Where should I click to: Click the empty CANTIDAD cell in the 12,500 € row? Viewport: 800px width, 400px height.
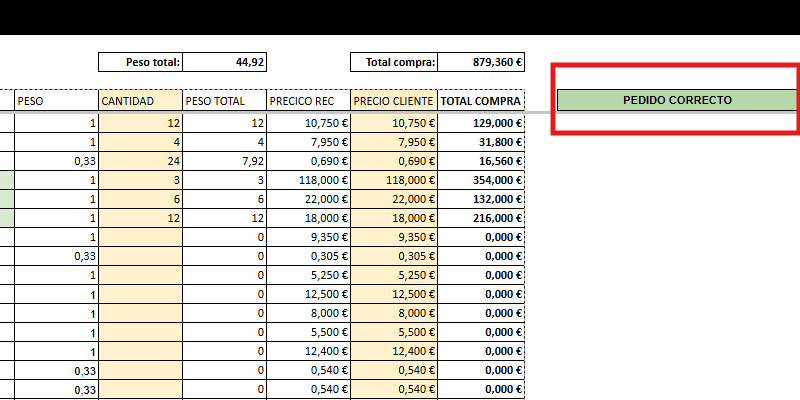click(140, 294)
